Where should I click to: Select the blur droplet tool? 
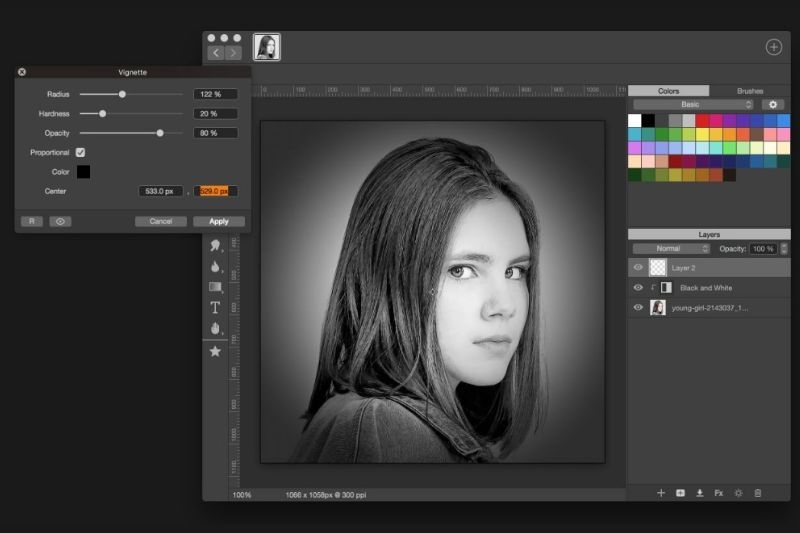pyautogui.click(x=215, y=267)
